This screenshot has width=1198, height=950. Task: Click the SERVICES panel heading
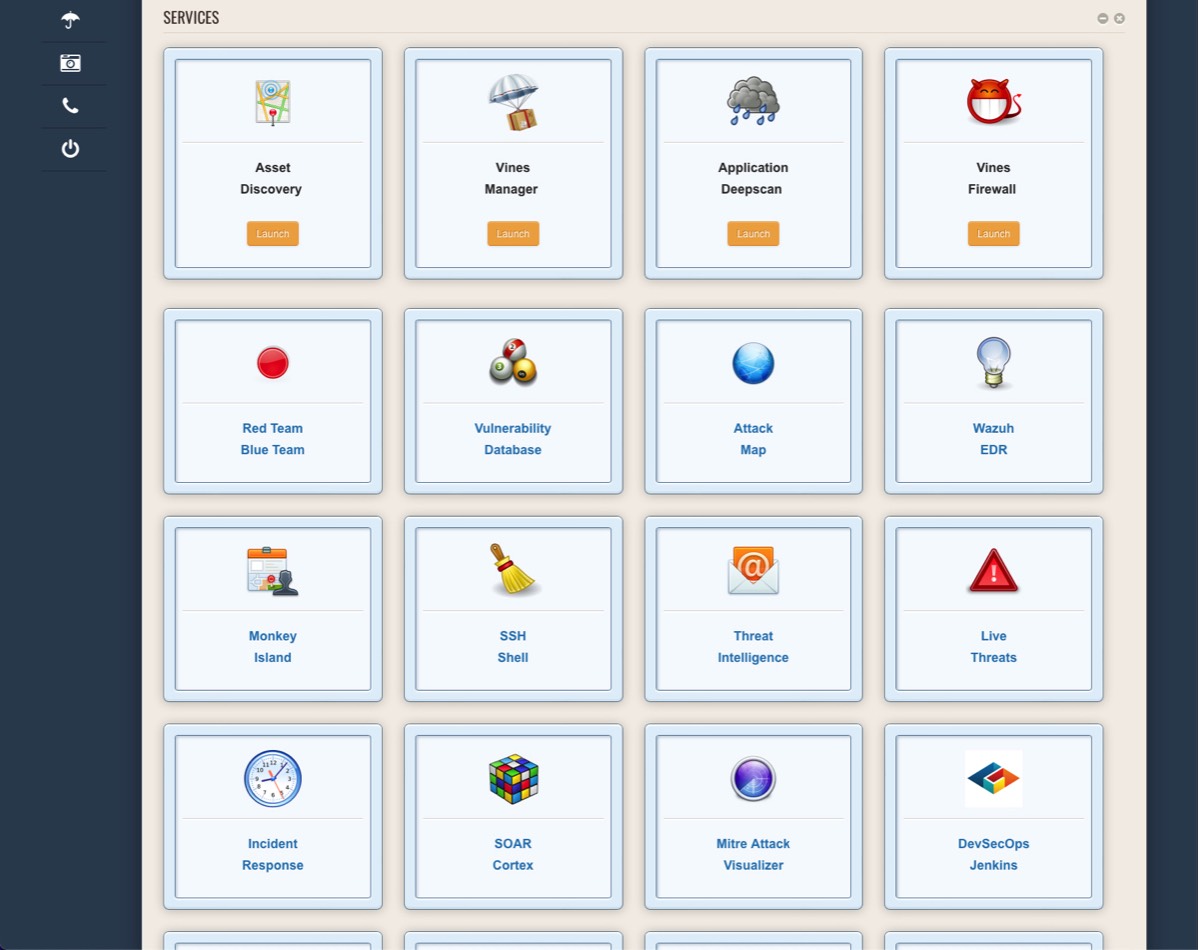191,18
